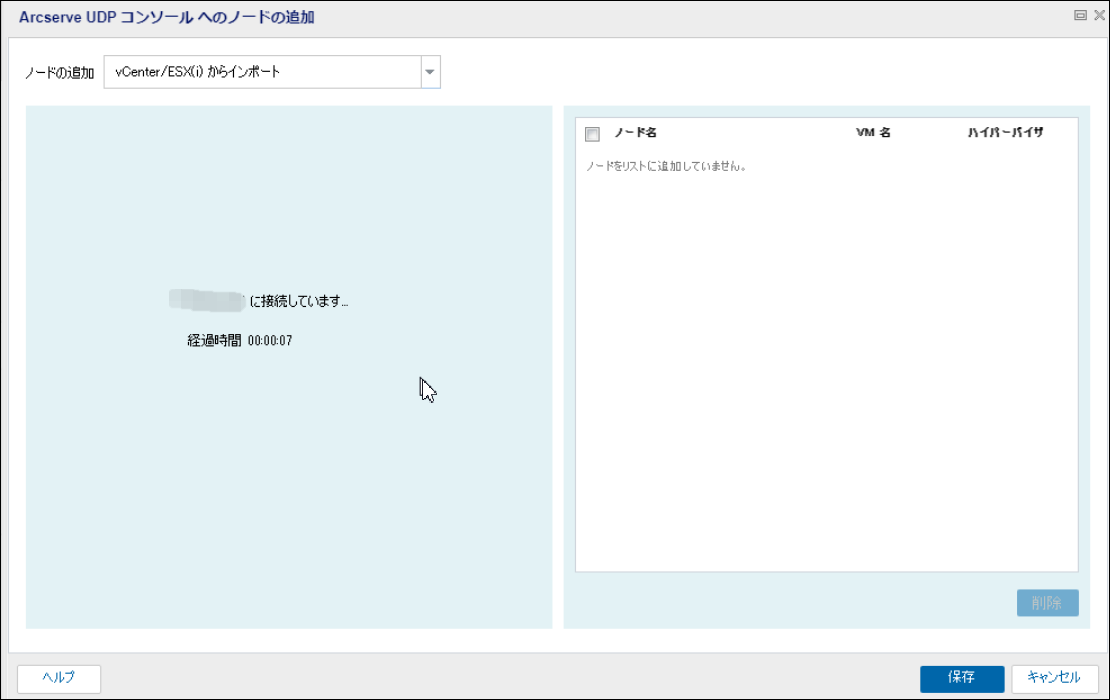Image resolution: width=1110 pixels, height=700 pixels.
Task: Click the ハイパーバイザ column header
Action: tap(1005, 133)
